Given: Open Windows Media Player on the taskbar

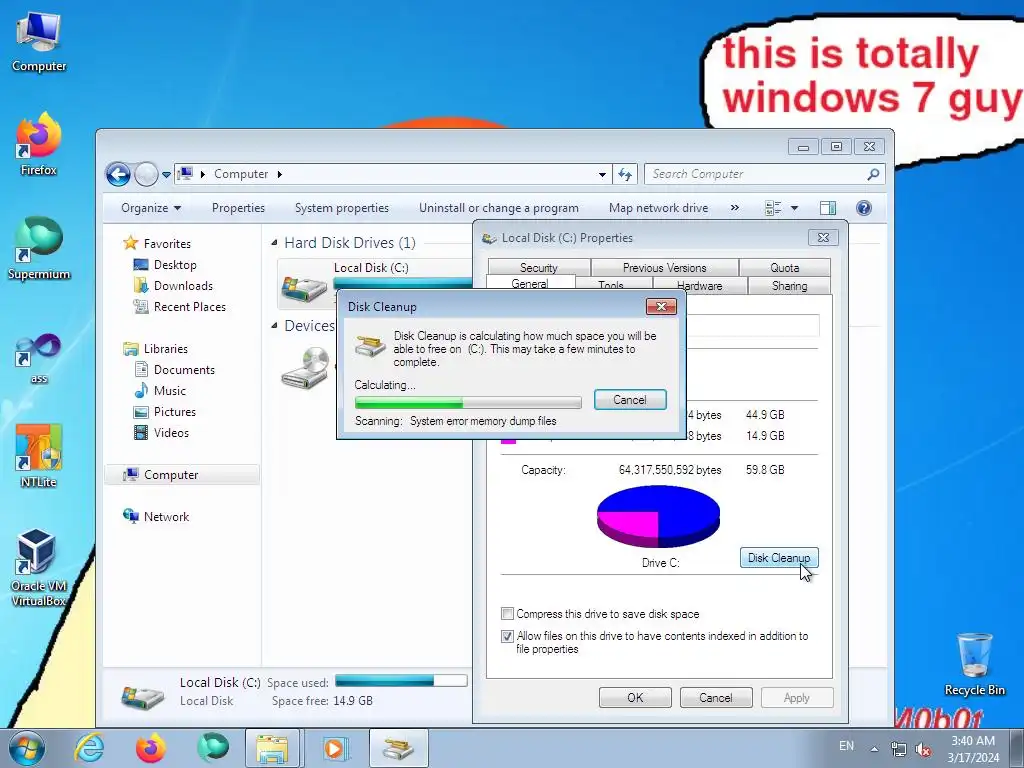Looking at the screenshot, I should click(x=334, y=748).
